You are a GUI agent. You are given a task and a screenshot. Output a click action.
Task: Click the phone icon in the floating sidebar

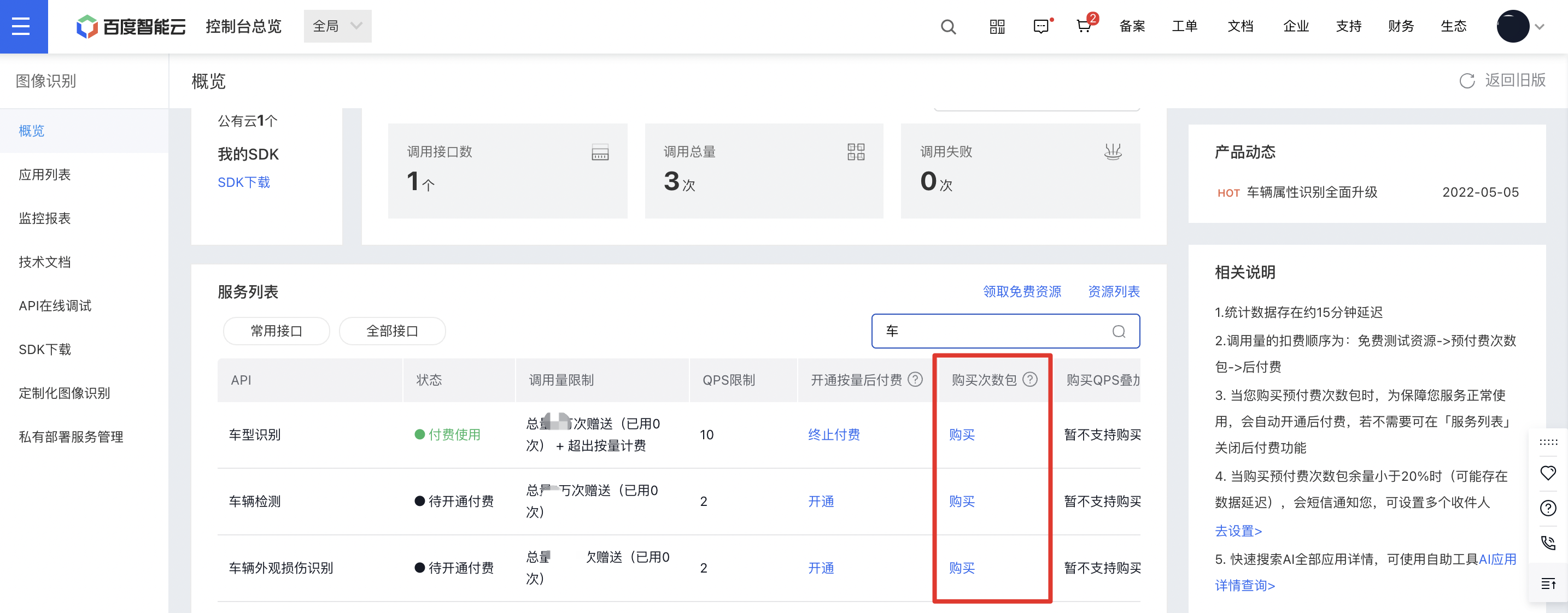(1548, 543)
